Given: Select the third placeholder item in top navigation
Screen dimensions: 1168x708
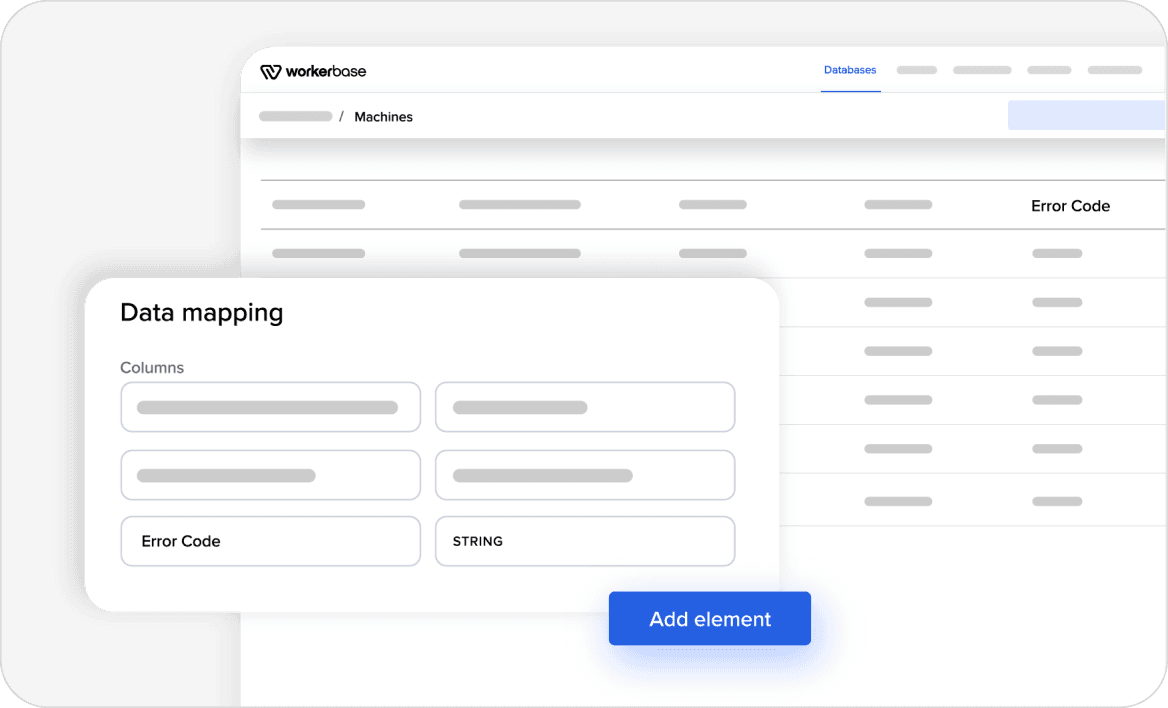Looking at the screenshot, I should point(1049,70).
